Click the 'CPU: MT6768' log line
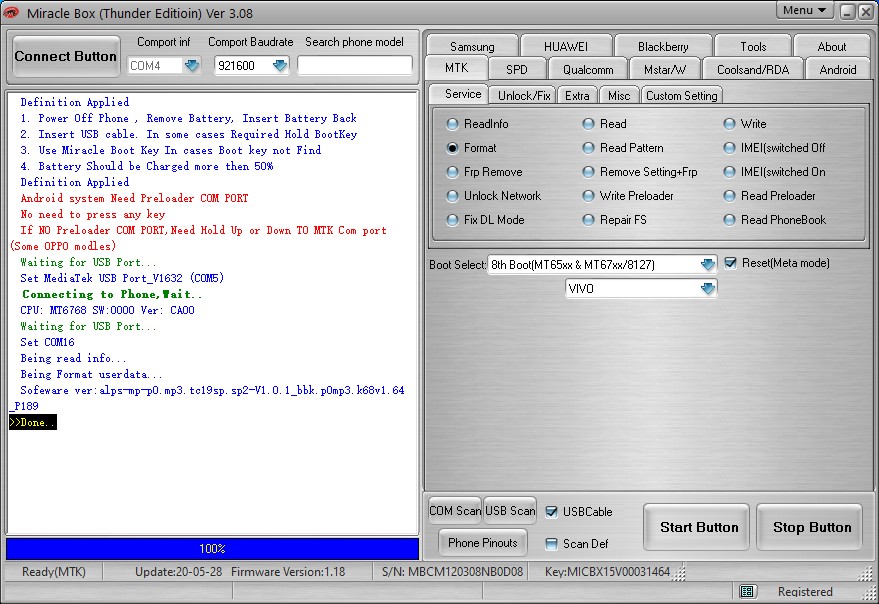The image size is (879, 604). tap(108, 310)
